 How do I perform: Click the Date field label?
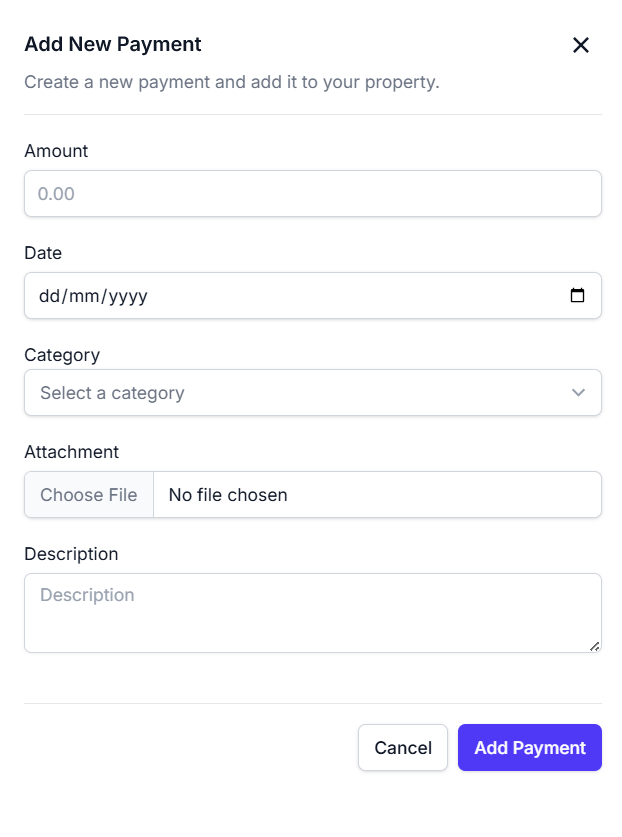43,253
